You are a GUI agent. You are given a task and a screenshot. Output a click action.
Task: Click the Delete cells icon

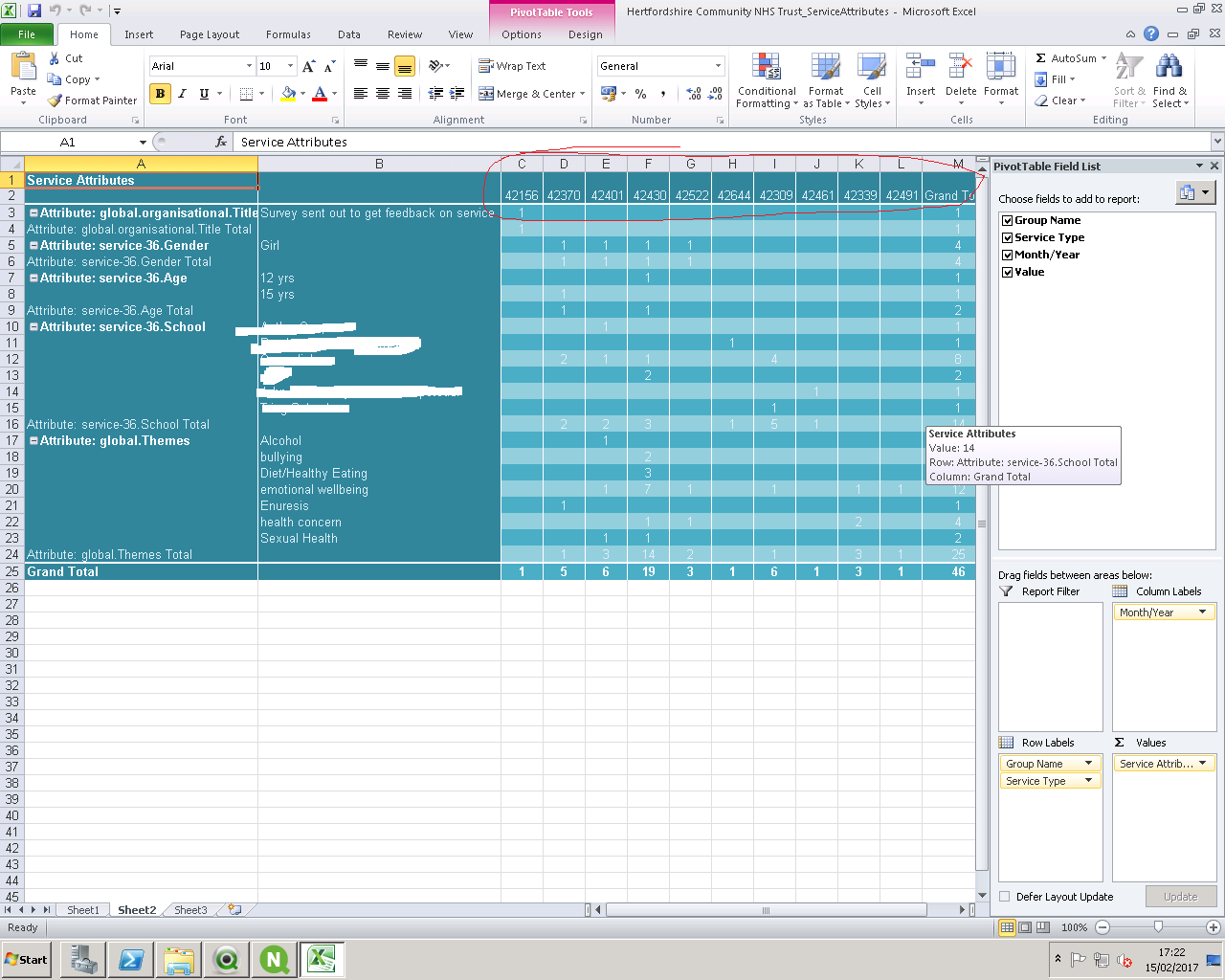tap(960, 67)
